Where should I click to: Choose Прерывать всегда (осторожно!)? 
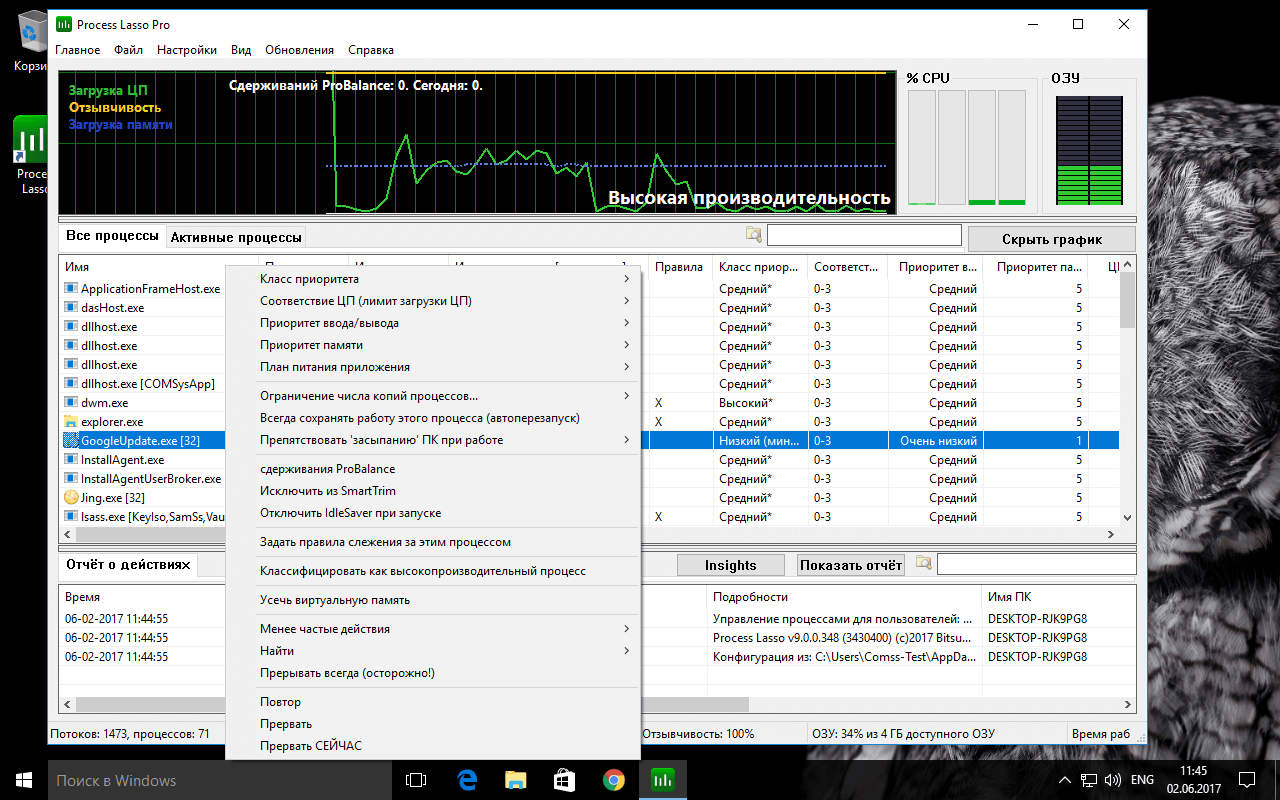[x=433, y=673]
